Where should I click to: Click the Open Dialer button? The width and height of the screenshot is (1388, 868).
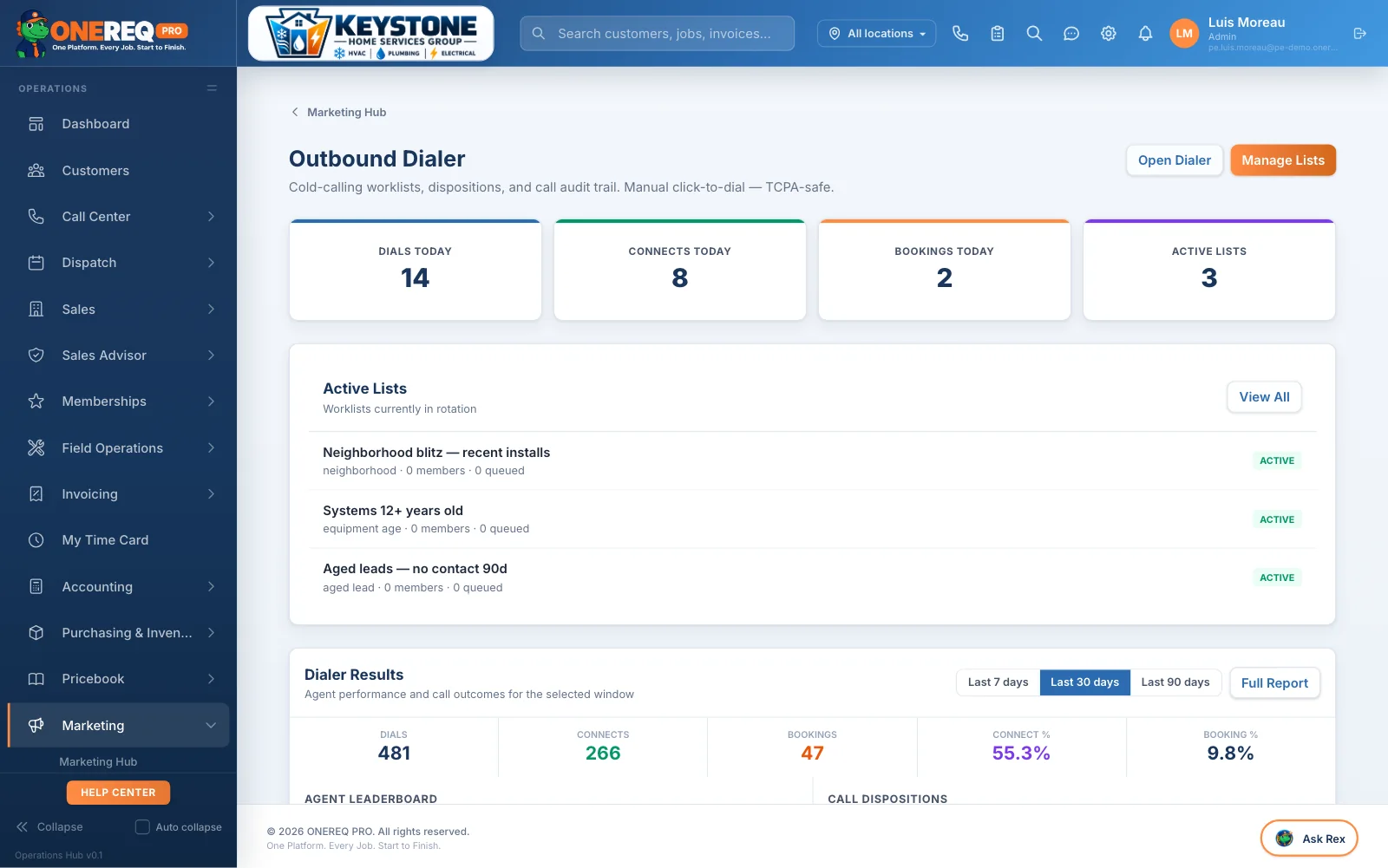[x=1175, y=160]
